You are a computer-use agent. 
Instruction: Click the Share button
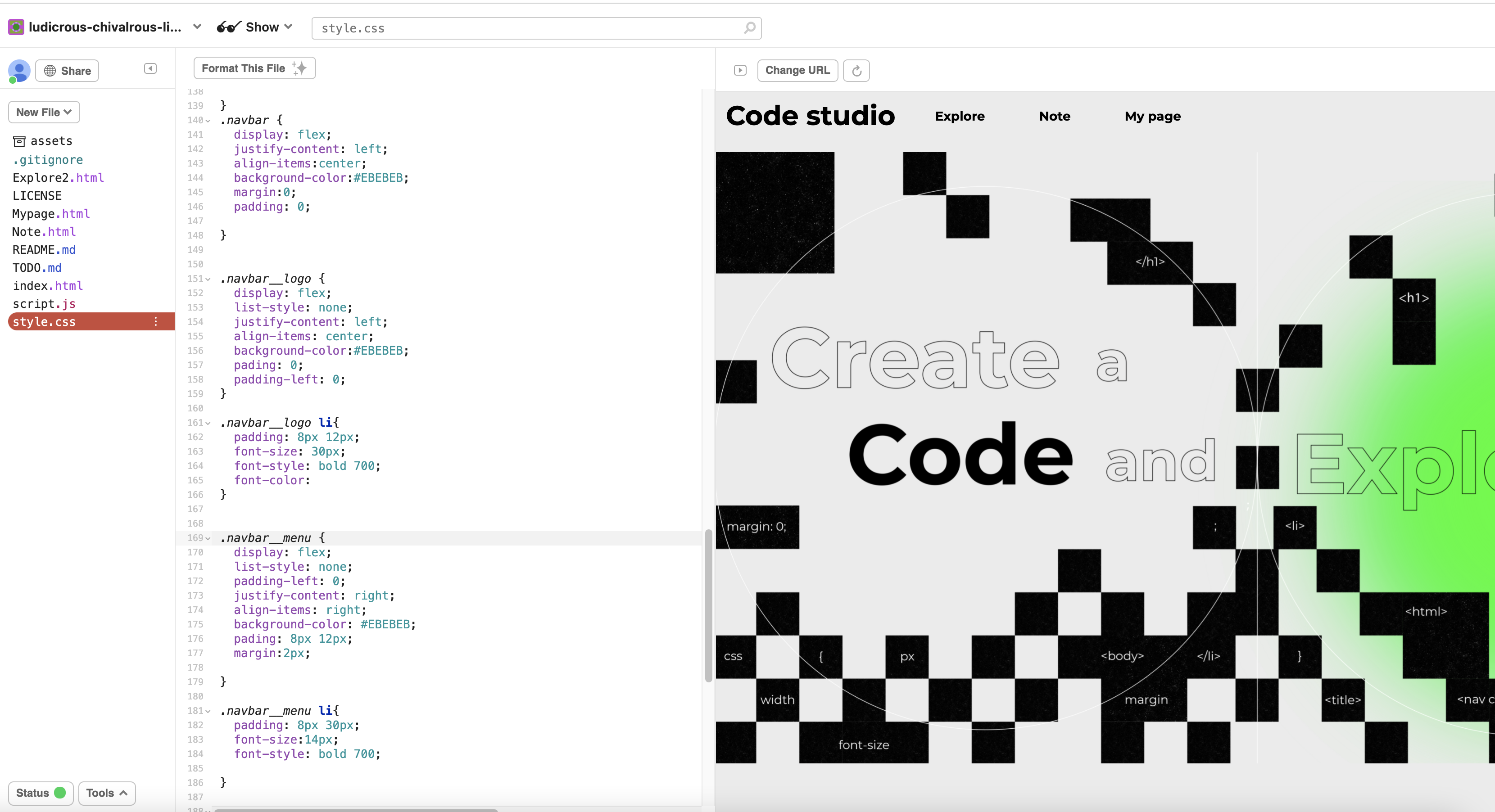68,71
